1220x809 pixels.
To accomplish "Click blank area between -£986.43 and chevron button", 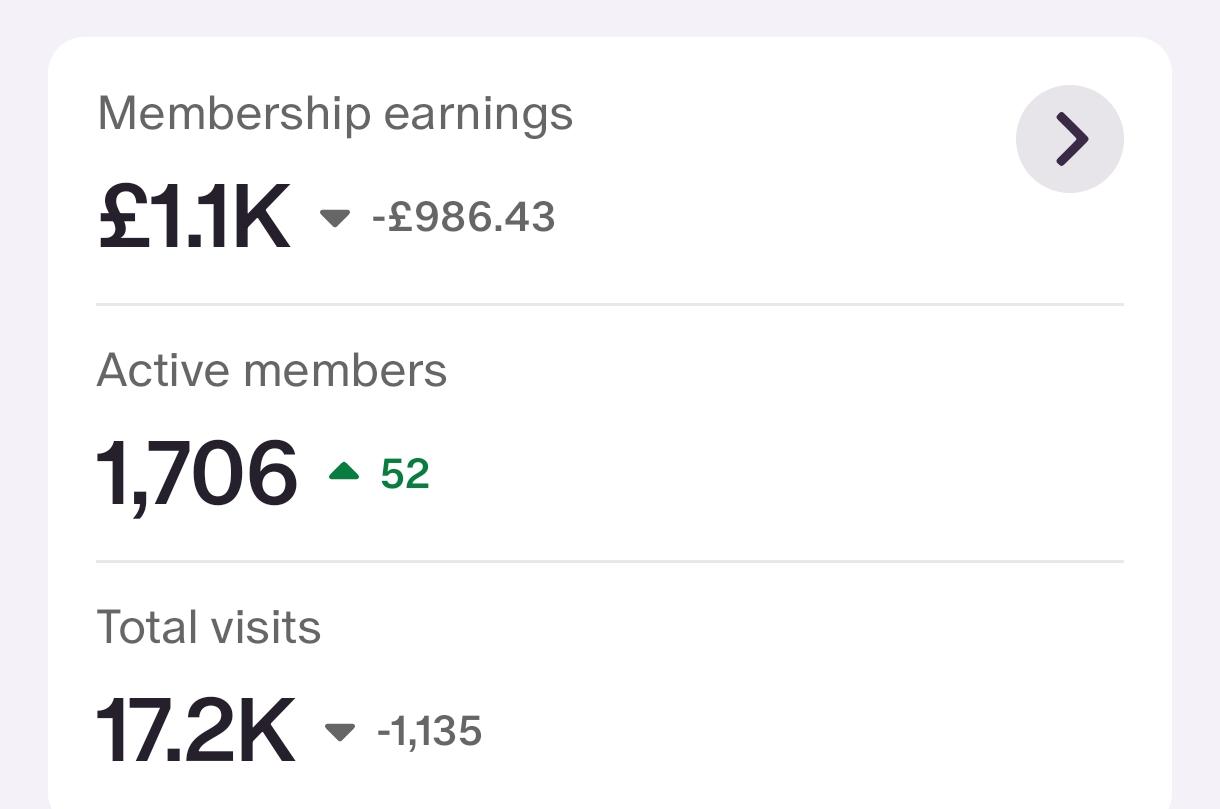I will [x=785, y=218].
